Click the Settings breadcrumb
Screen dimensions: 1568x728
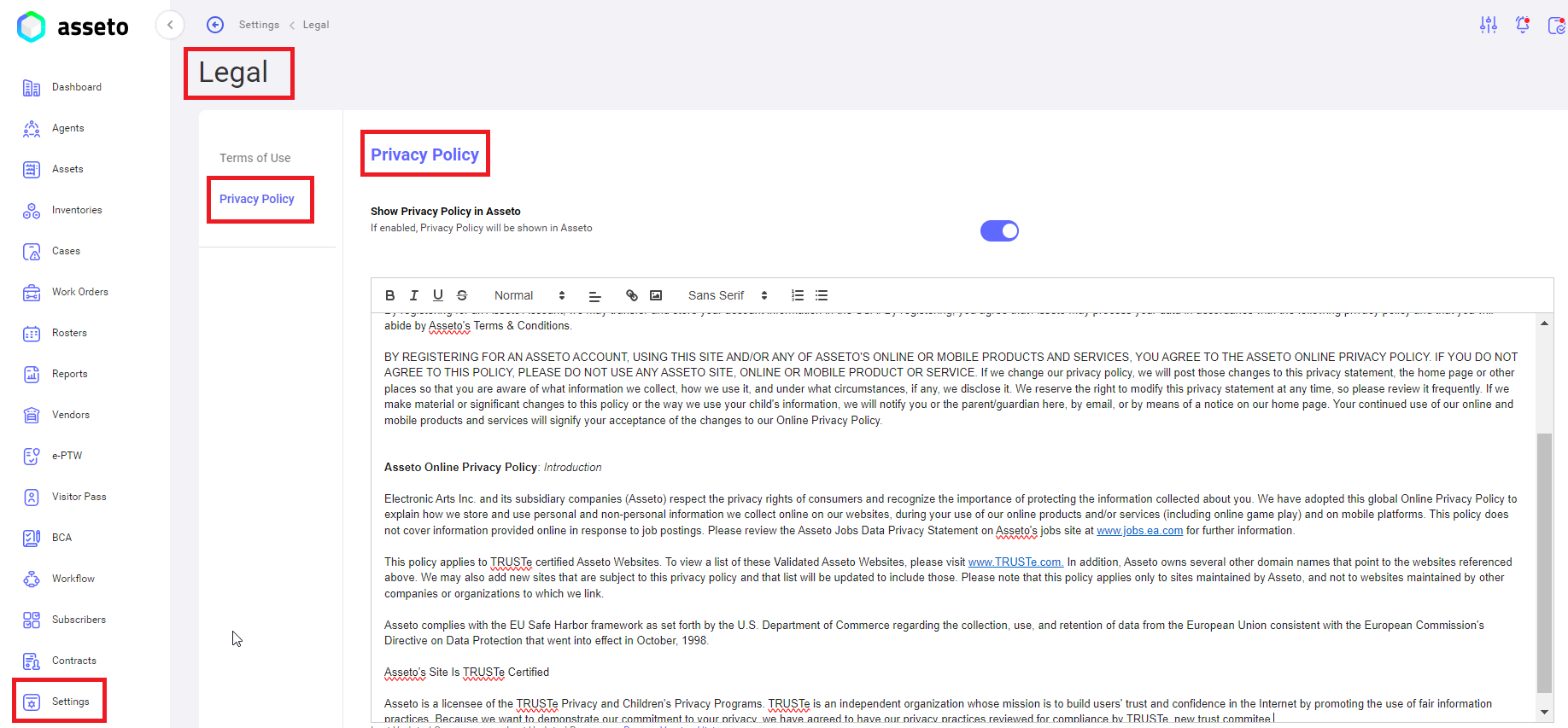point(259,25)
